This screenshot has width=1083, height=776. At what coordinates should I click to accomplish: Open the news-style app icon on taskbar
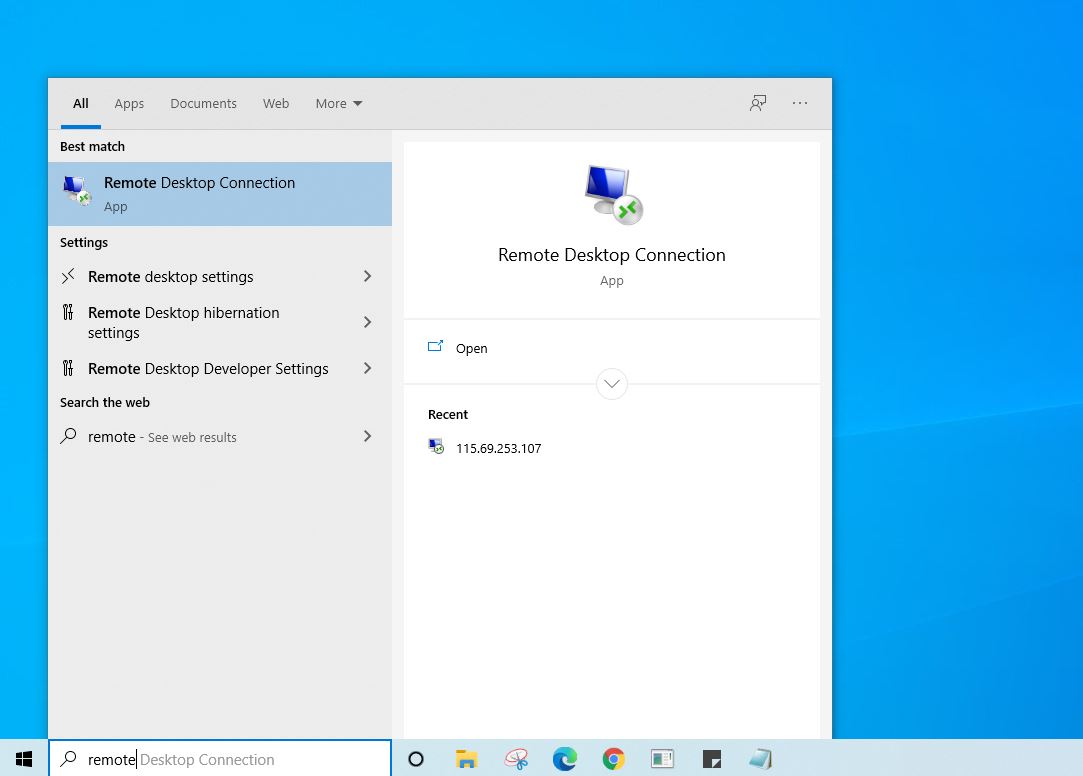pyautogui.click(x=662, y=759)
